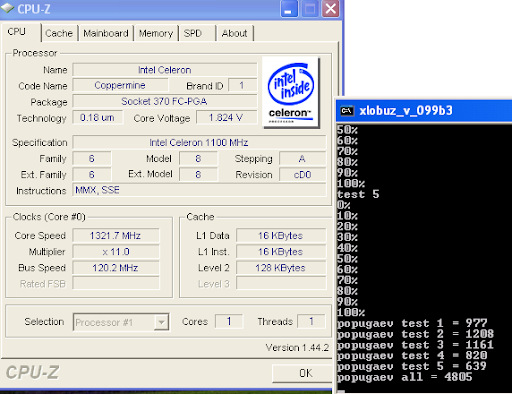This screenshot has height=394, width=512.
Task: Close the CPU-Z window
Action: (330, 9)
